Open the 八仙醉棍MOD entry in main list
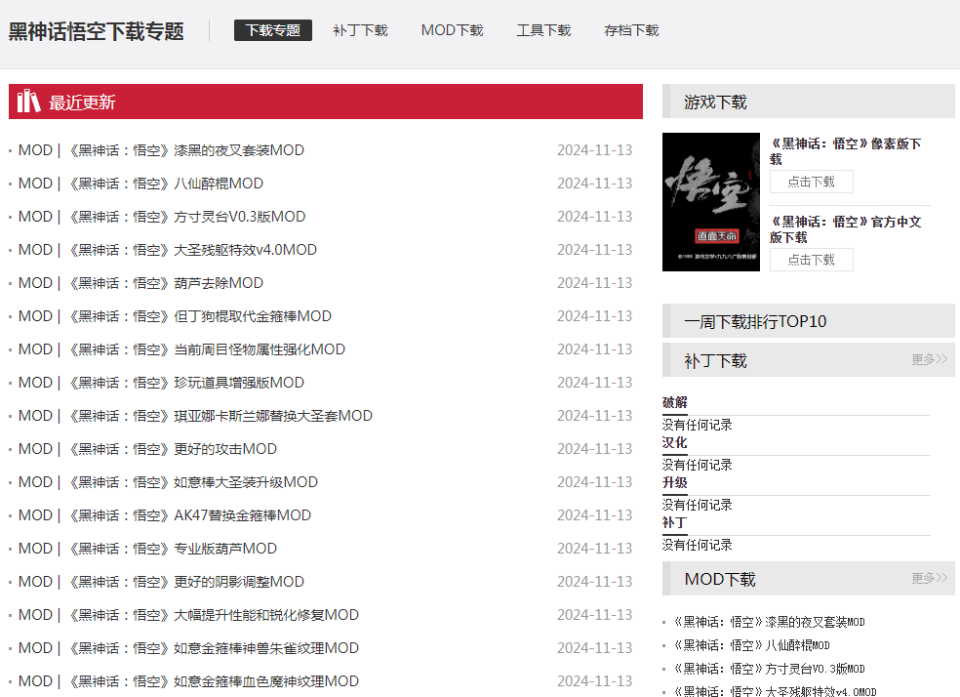Viewport: 960px width, 697px height. (141, 183)
